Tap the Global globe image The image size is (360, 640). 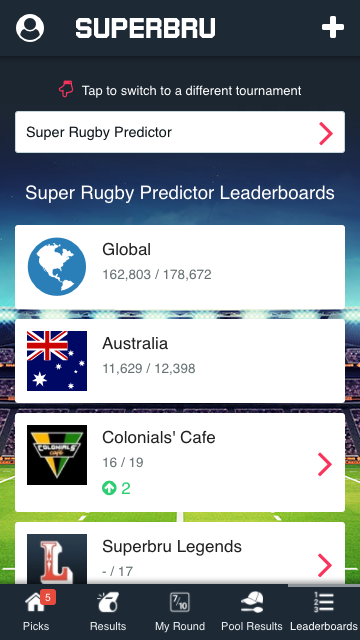pyautogui.click(x=57, y=267)
